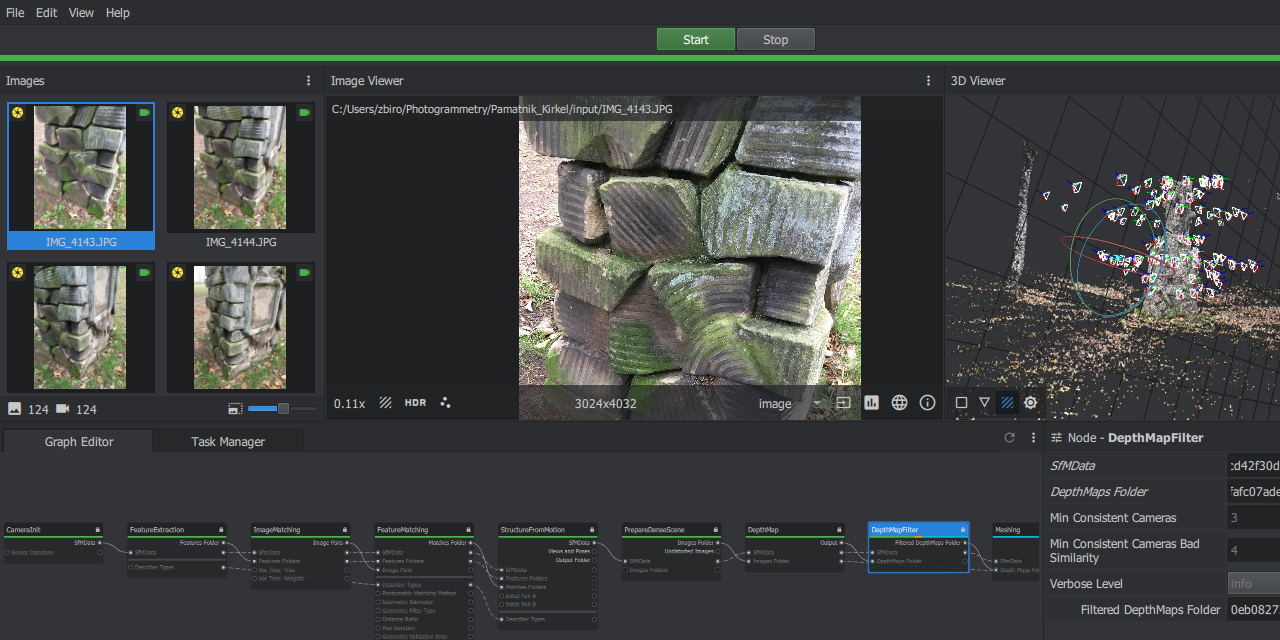Open image metadata info icon

point(927,402)
